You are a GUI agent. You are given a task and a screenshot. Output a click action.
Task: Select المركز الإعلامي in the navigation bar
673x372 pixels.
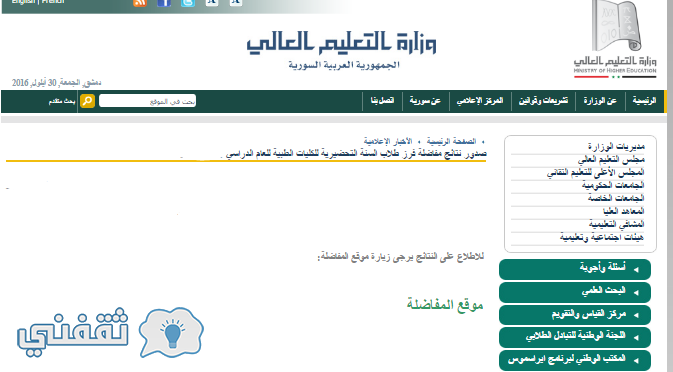(480, 101)
